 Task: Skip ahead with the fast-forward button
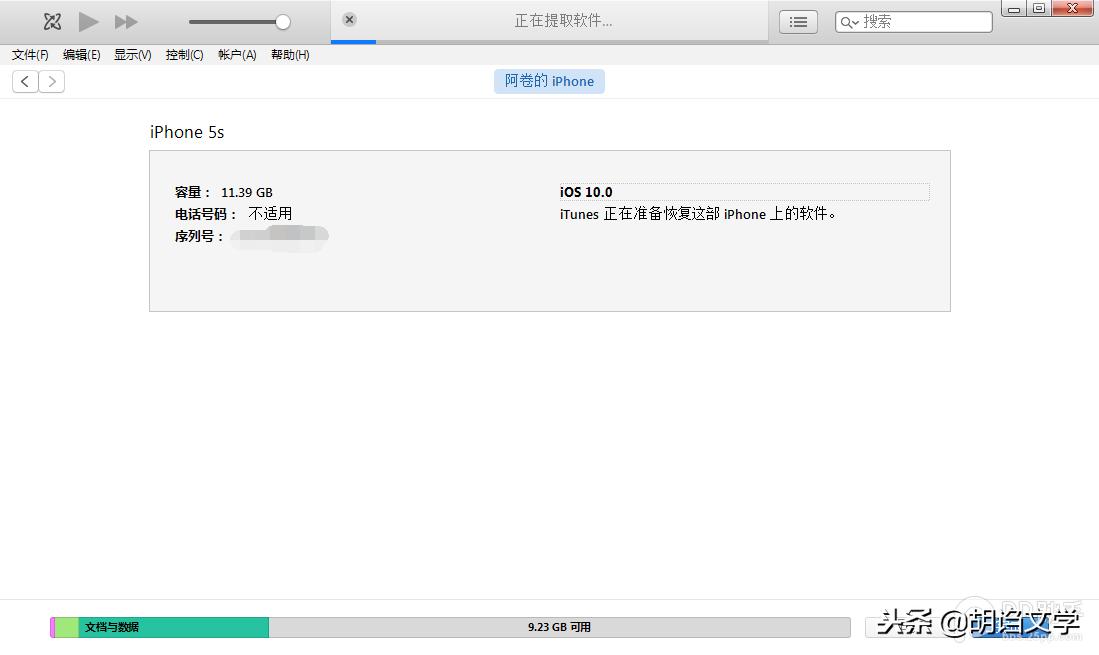[x=126, y=22]
